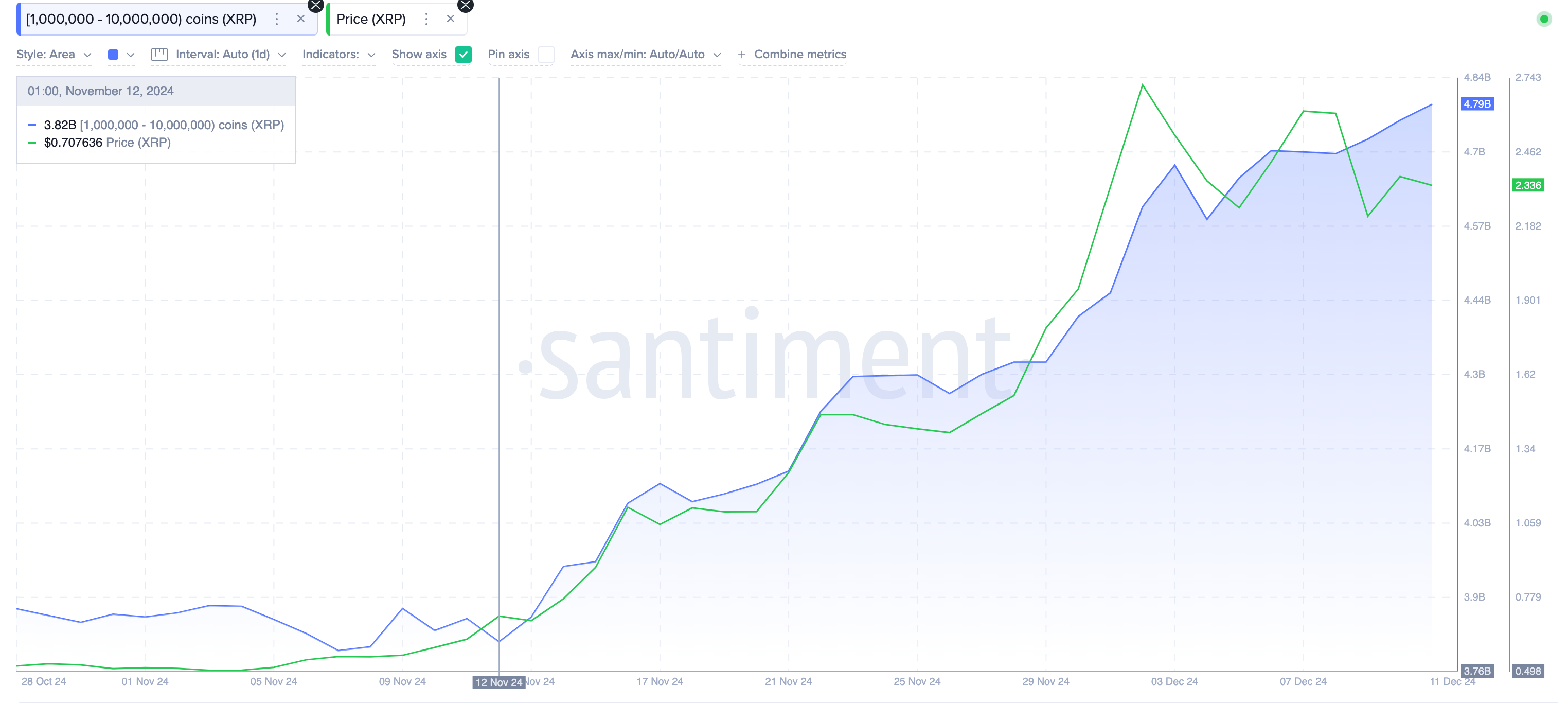
Task: Click the 2.743 price axis top label
Action: [x=1528, y=77]
